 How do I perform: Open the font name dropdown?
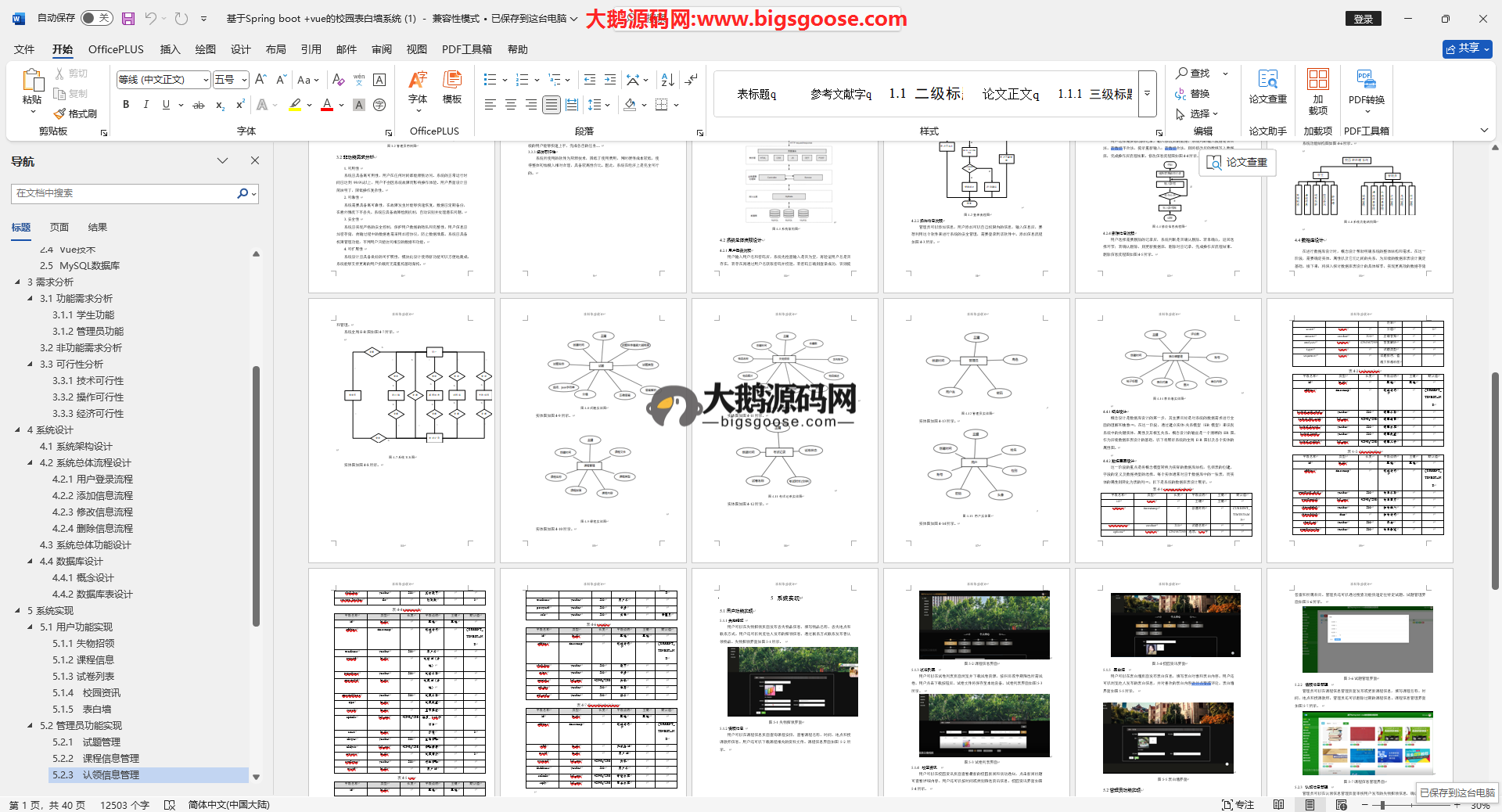pos(206,80)
